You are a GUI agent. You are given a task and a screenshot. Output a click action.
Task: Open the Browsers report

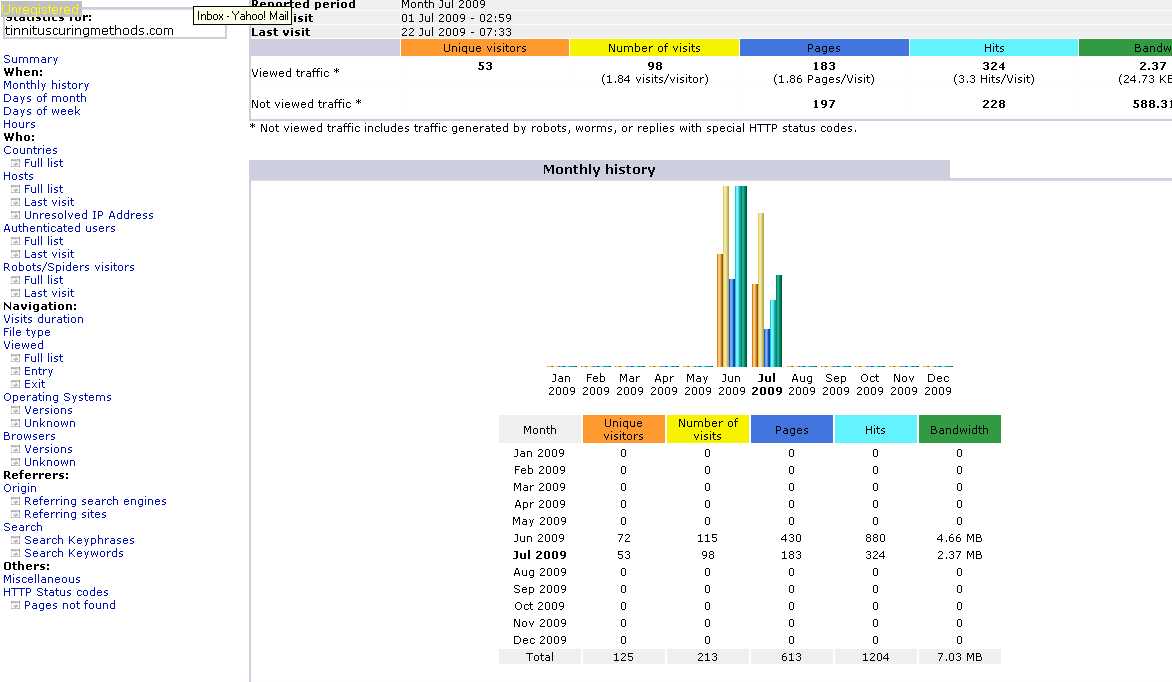[29, 437]
